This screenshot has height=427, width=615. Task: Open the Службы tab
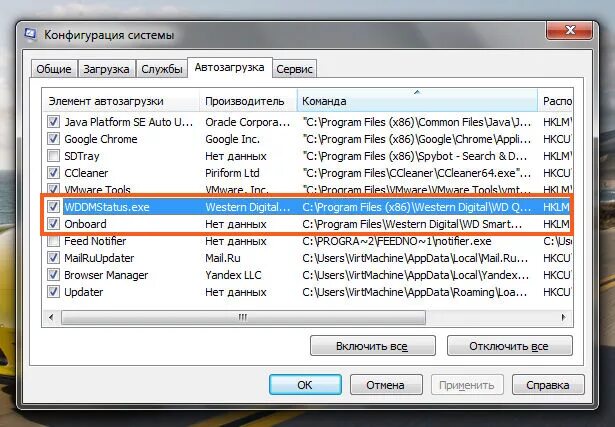click(162, 69)
